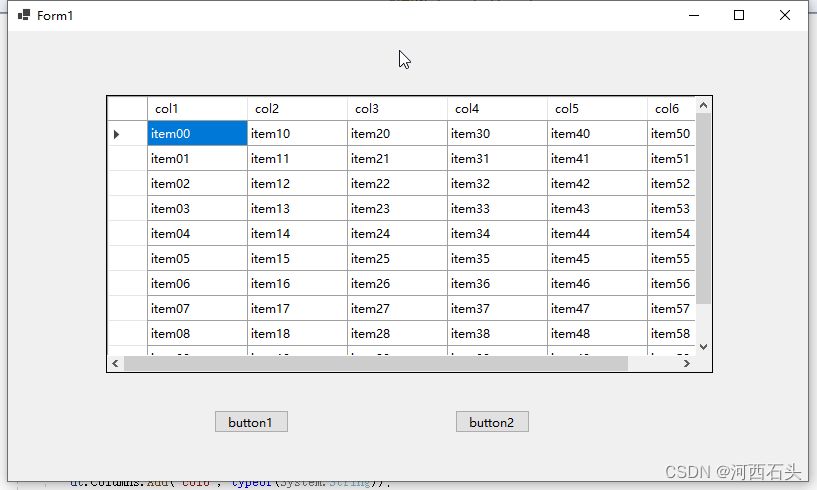
Task: Select cell item28
Action: click(398, 334)
